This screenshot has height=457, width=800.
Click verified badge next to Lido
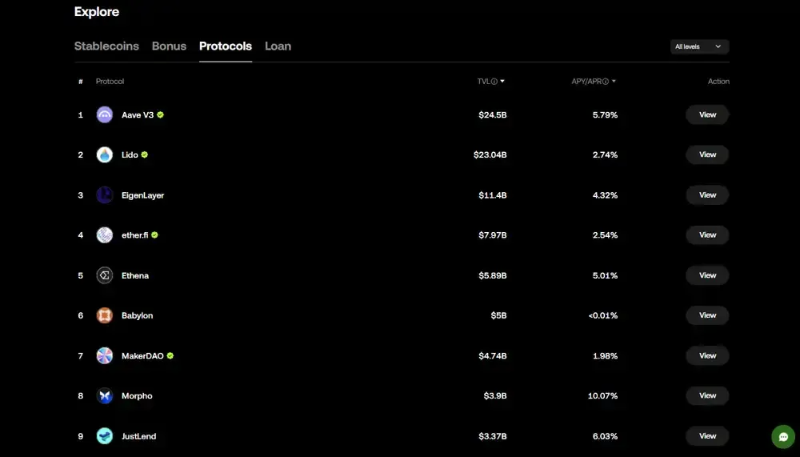pos(144,155)
